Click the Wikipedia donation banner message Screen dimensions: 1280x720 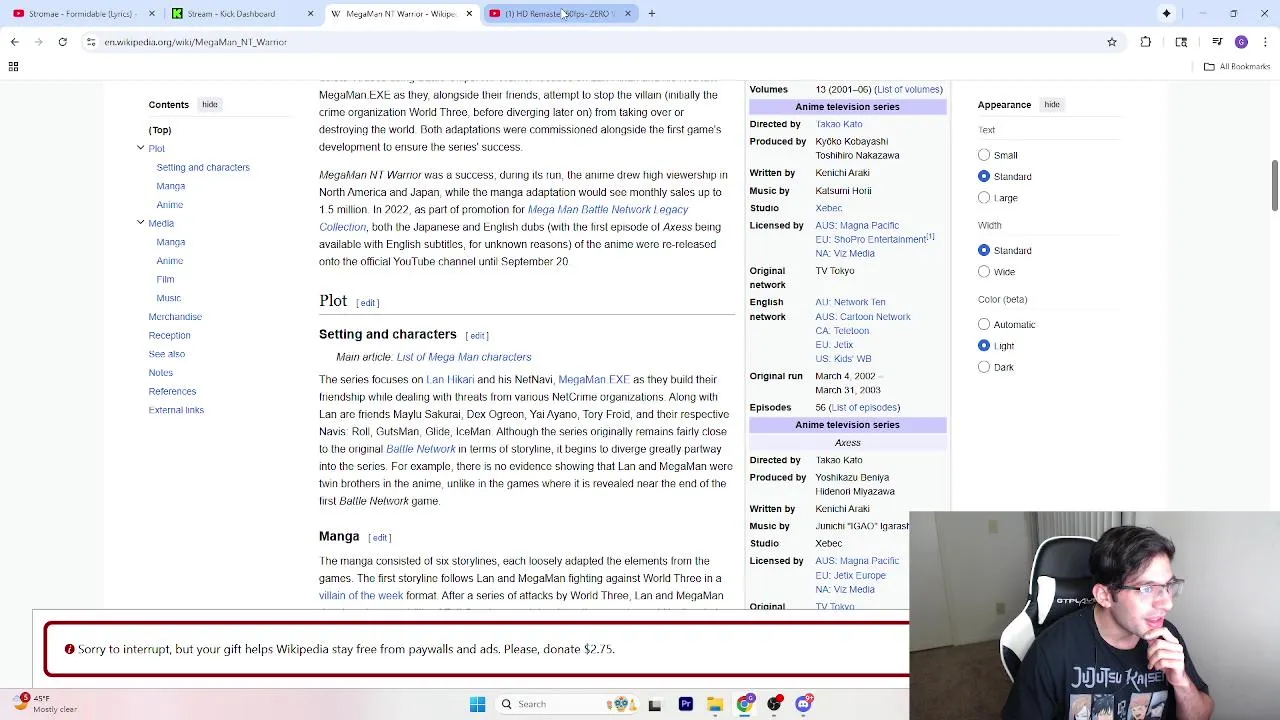tap(346, 649)
